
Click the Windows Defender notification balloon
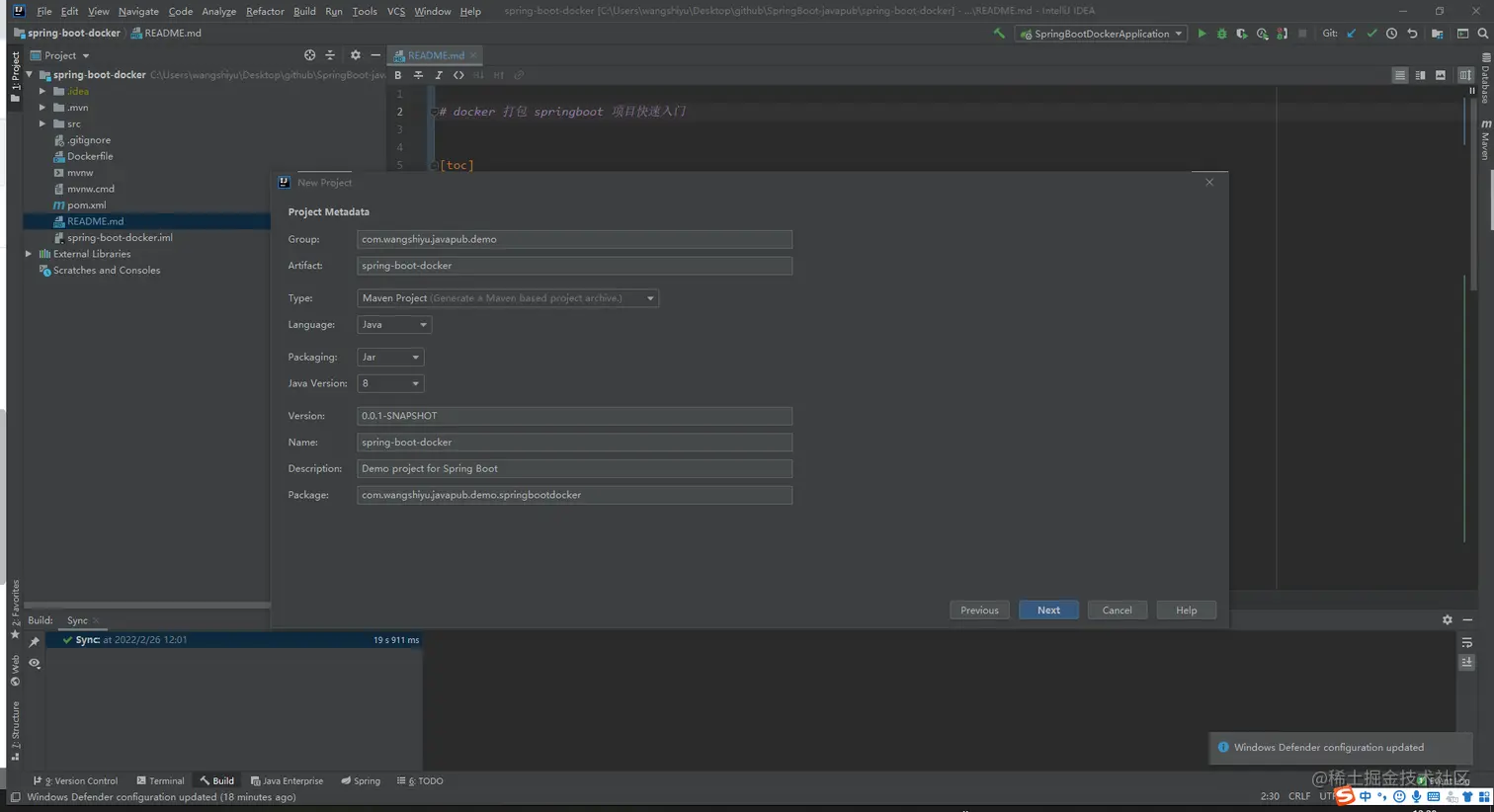[x=1340, y=748]
